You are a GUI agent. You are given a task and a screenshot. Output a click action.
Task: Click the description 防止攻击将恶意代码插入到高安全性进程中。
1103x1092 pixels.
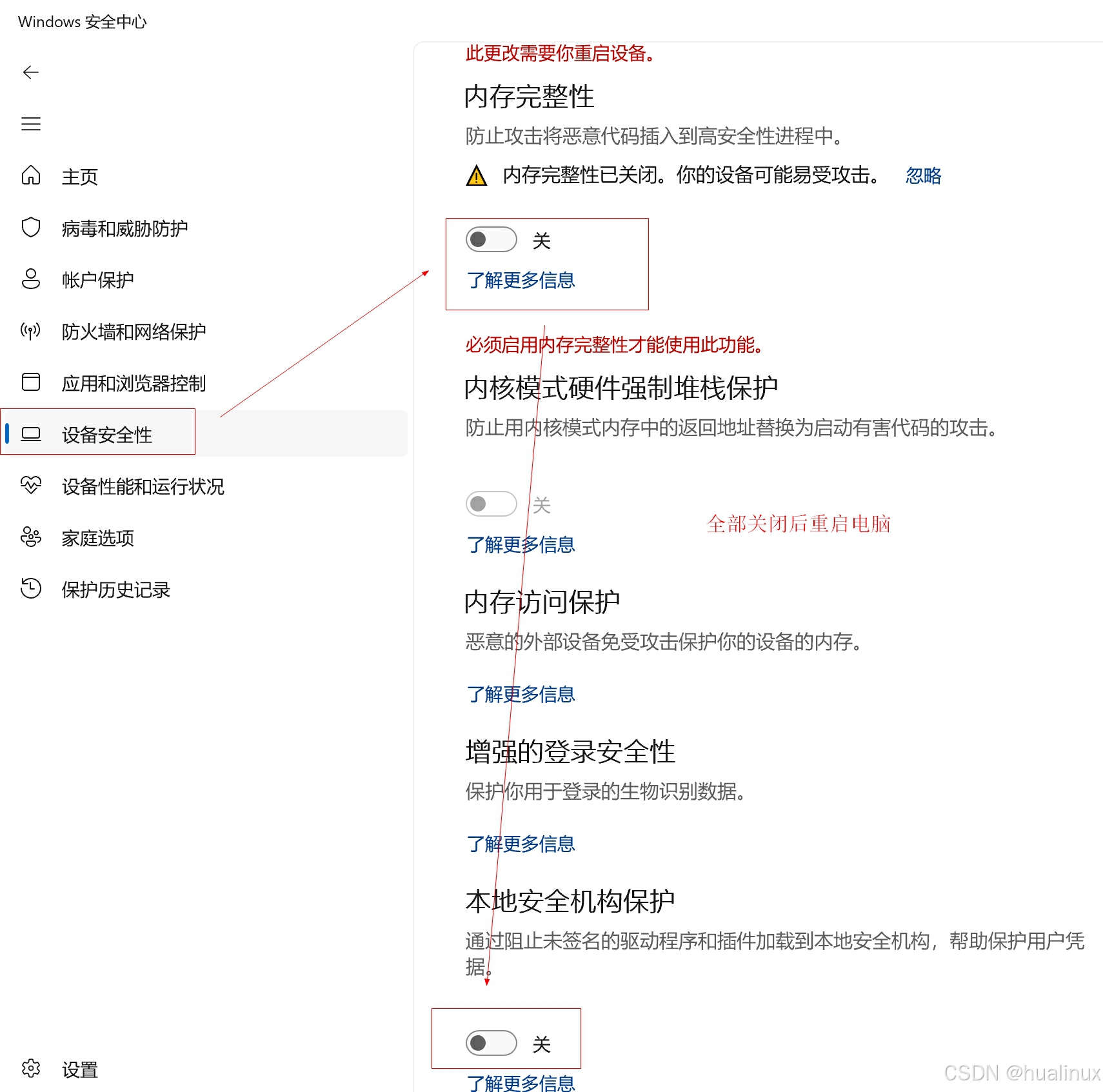[x=654, y=136]
